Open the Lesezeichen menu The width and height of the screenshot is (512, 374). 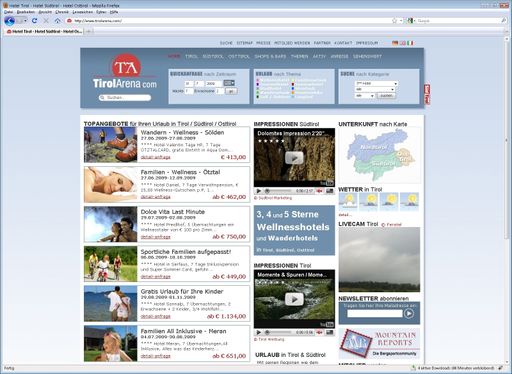(x=83, y=12)
